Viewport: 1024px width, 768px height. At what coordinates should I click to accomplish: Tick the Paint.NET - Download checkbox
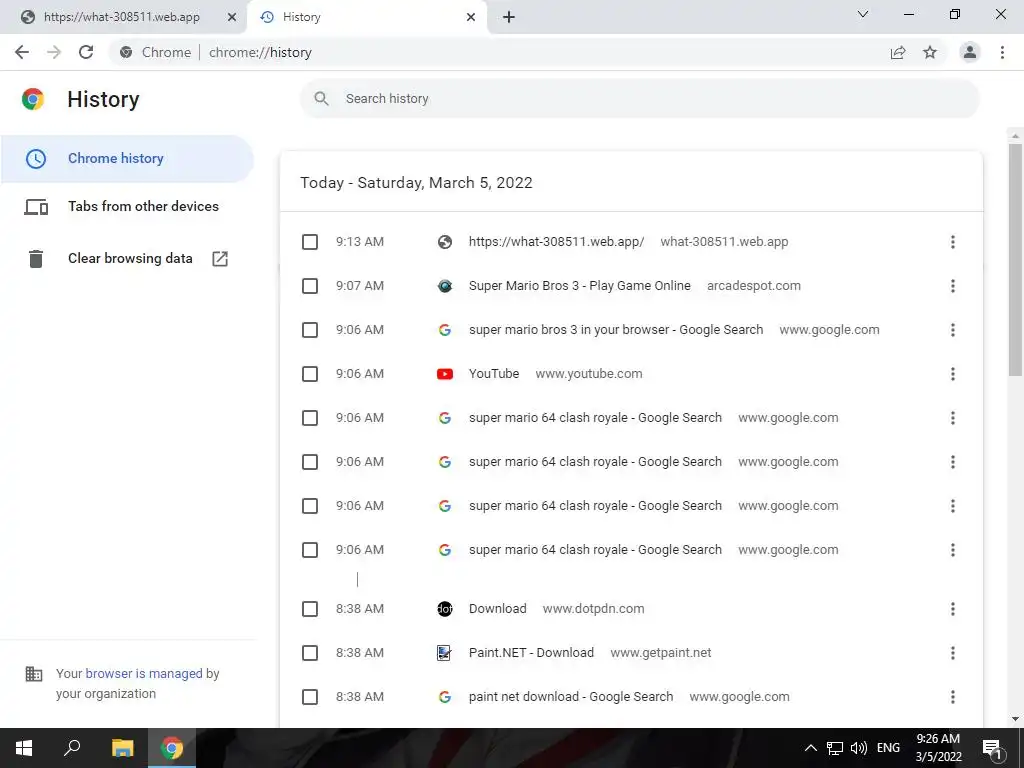310,653
